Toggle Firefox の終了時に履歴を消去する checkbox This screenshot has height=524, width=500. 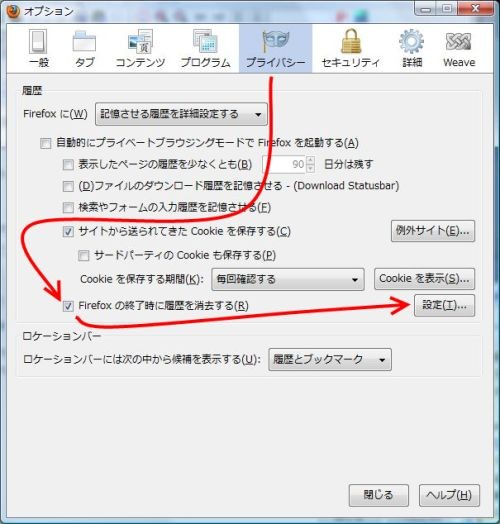pos(68,306)
